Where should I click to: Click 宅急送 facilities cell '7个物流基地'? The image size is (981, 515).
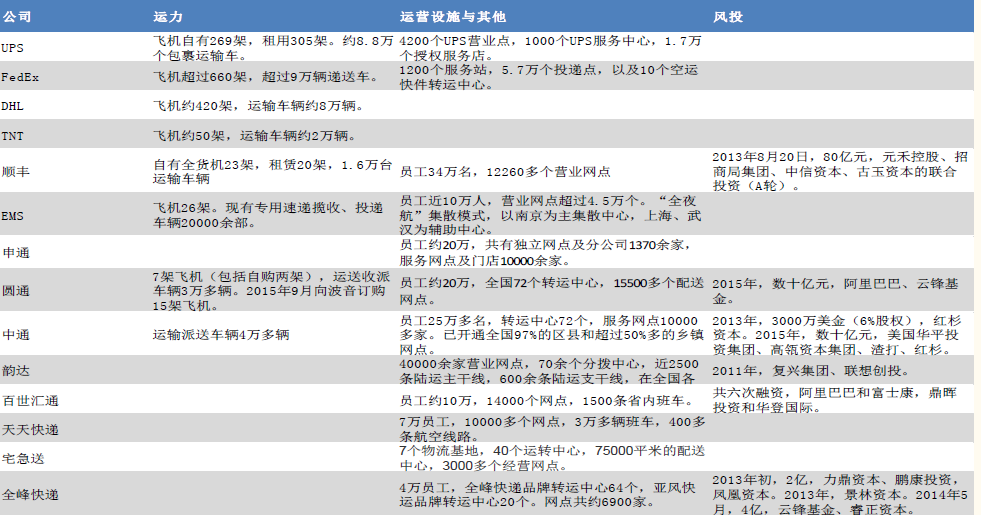coord(552,458)
